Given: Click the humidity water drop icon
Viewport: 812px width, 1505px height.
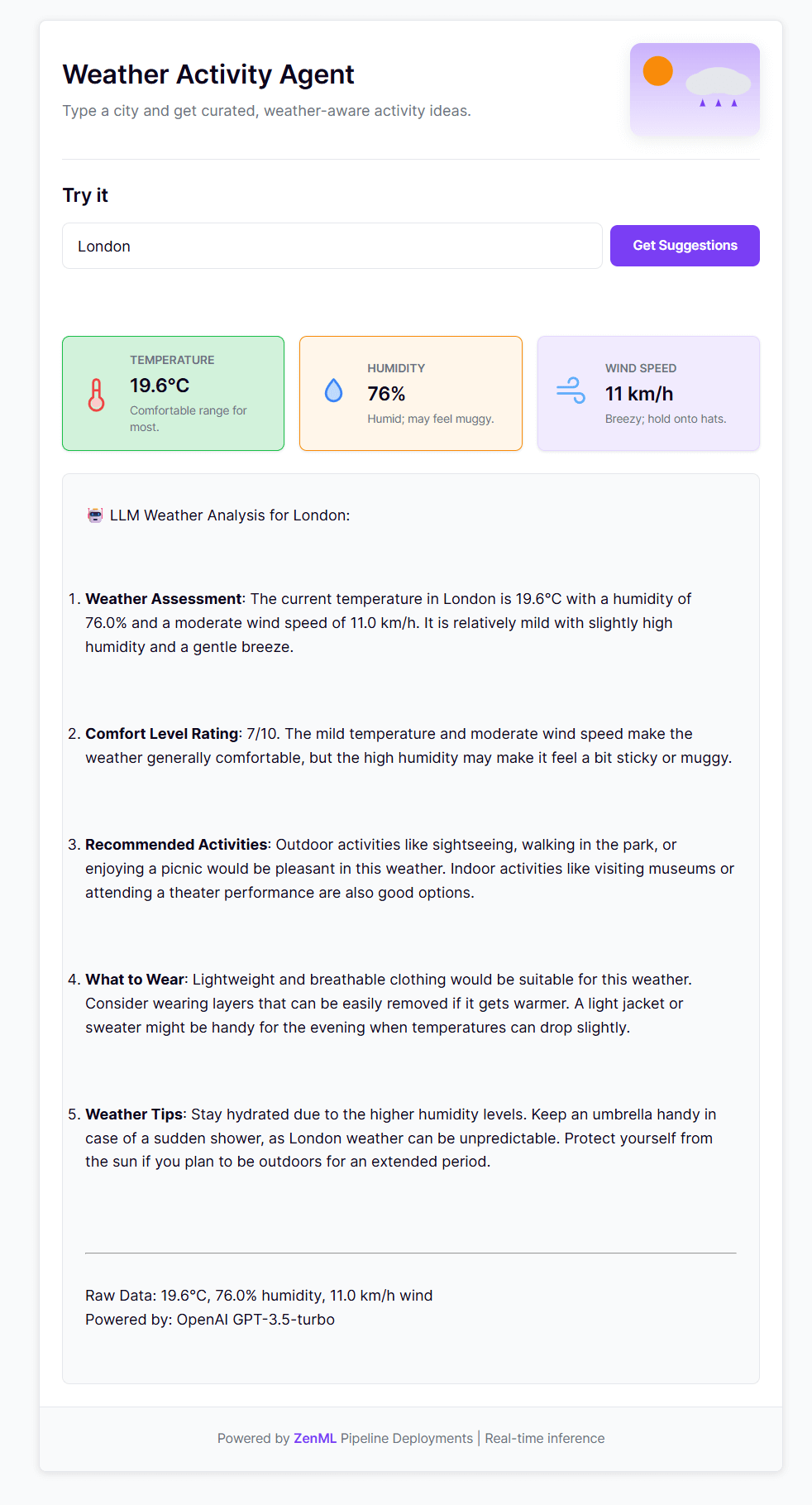Looking at the screenshot, I should 333,391.
